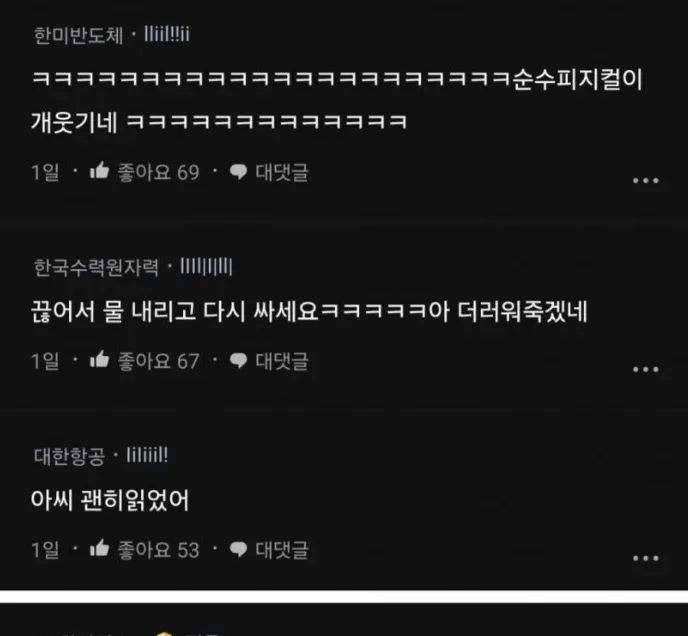Screen dimensions: 688x636
Task: Open 한국수력원자력 company name link
Action: [x=96, y=267]
